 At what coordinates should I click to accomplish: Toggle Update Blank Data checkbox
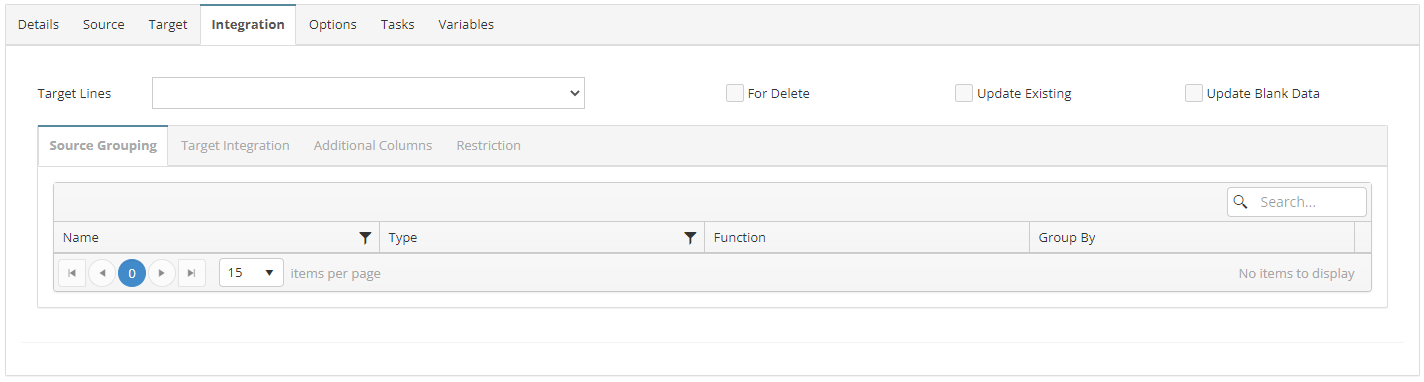1194,93
